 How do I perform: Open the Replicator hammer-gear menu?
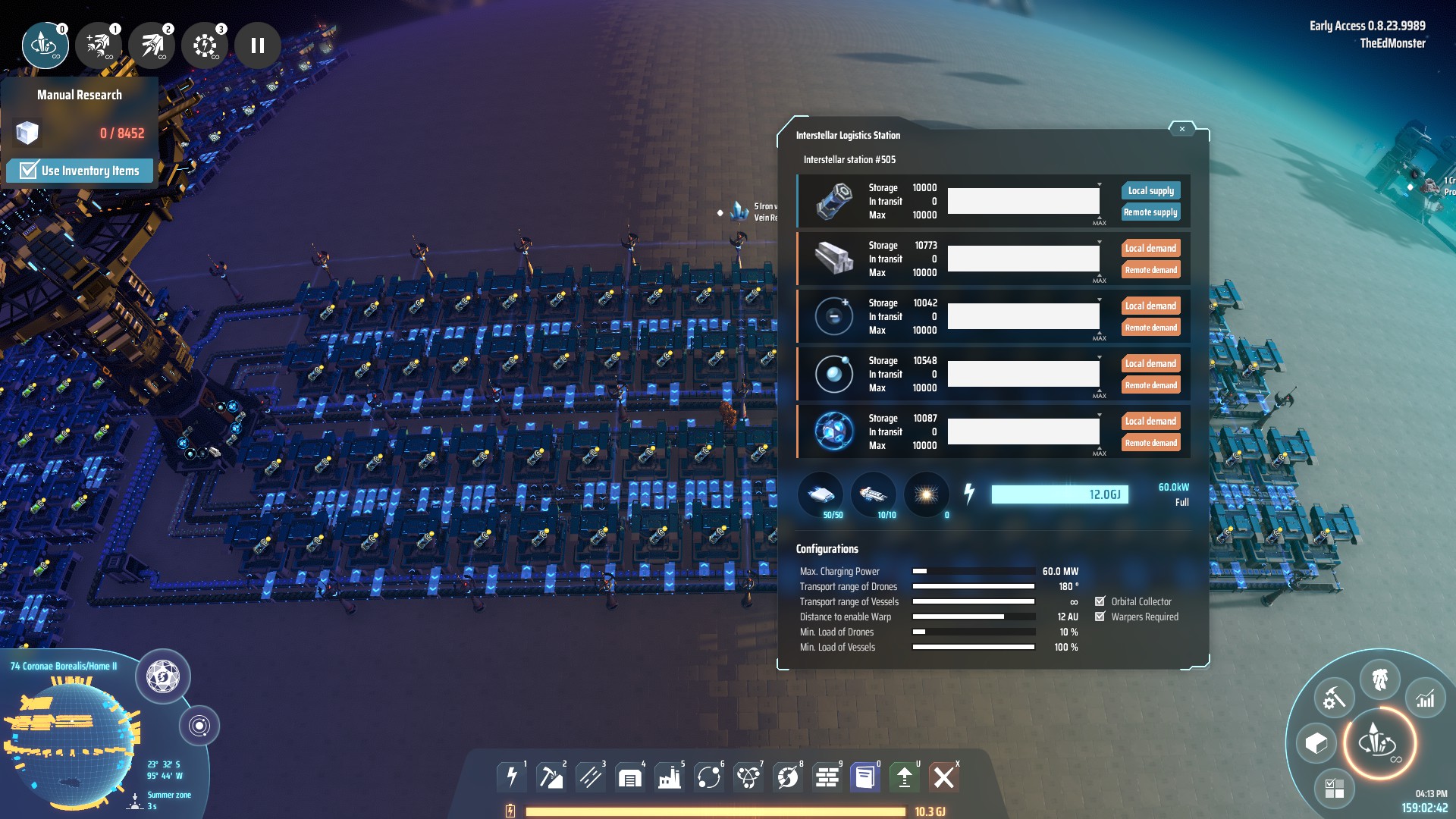pyautogui.click(x=1334, y=698)
